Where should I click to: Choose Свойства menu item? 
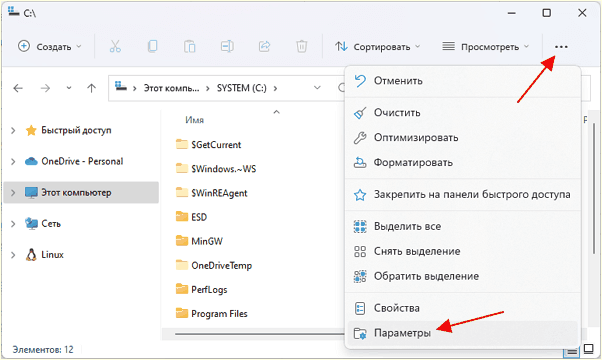click(463, 308)
